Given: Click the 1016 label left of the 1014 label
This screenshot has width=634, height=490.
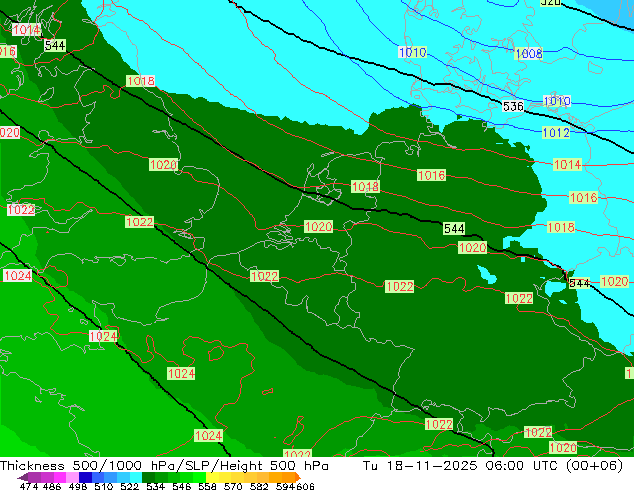Looking at the screenshot, I should 431,175.
